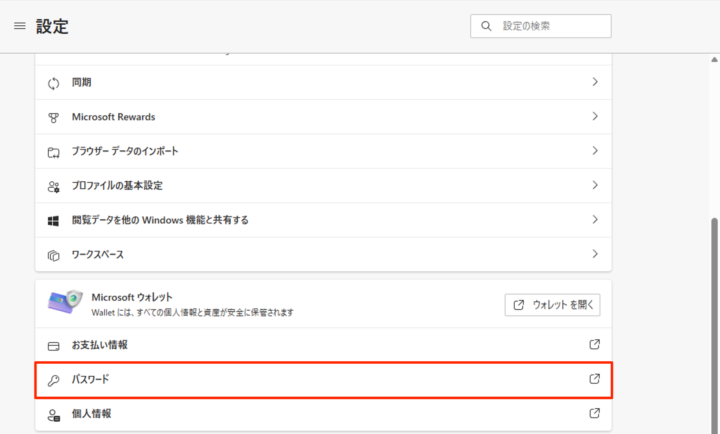
Task: Click the パスワード key icon
Action: click(54, 380)
